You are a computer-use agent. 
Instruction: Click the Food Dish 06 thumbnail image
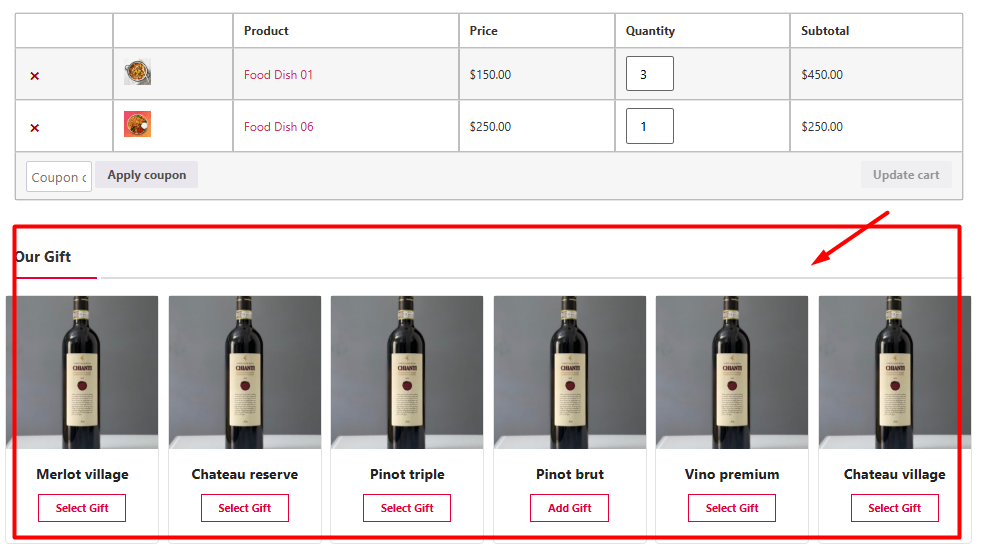tap(137, 125)
